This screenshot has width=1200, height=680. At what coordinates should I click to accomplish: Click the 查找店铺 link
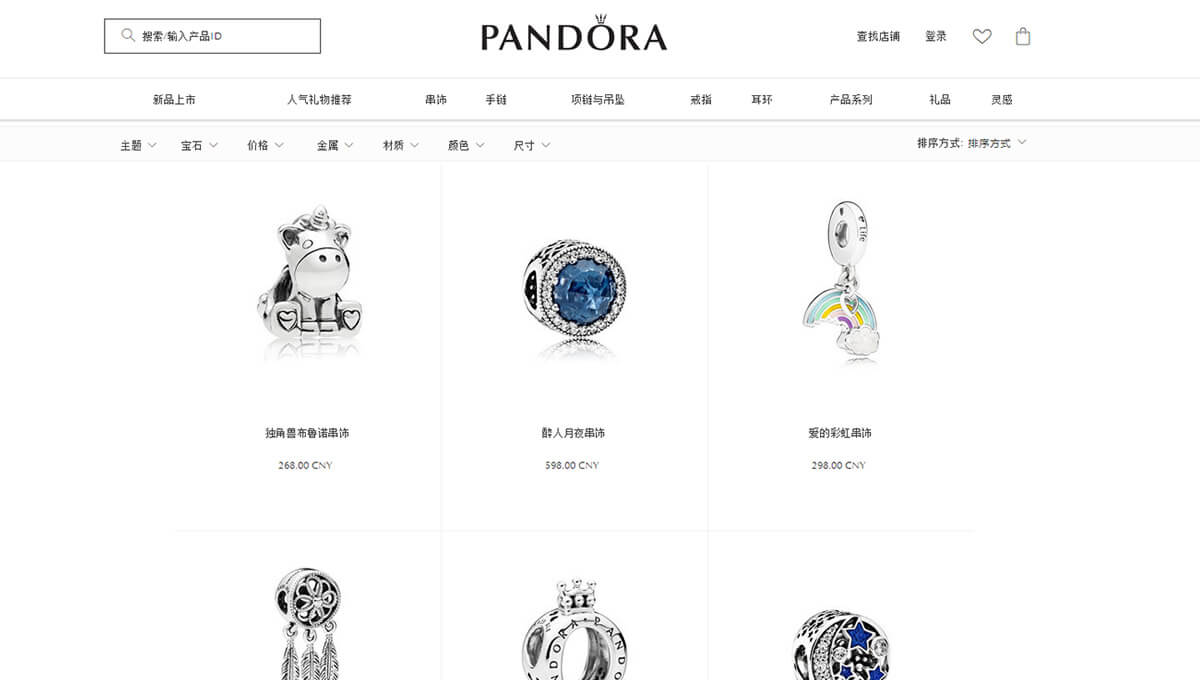coord(878,36)
